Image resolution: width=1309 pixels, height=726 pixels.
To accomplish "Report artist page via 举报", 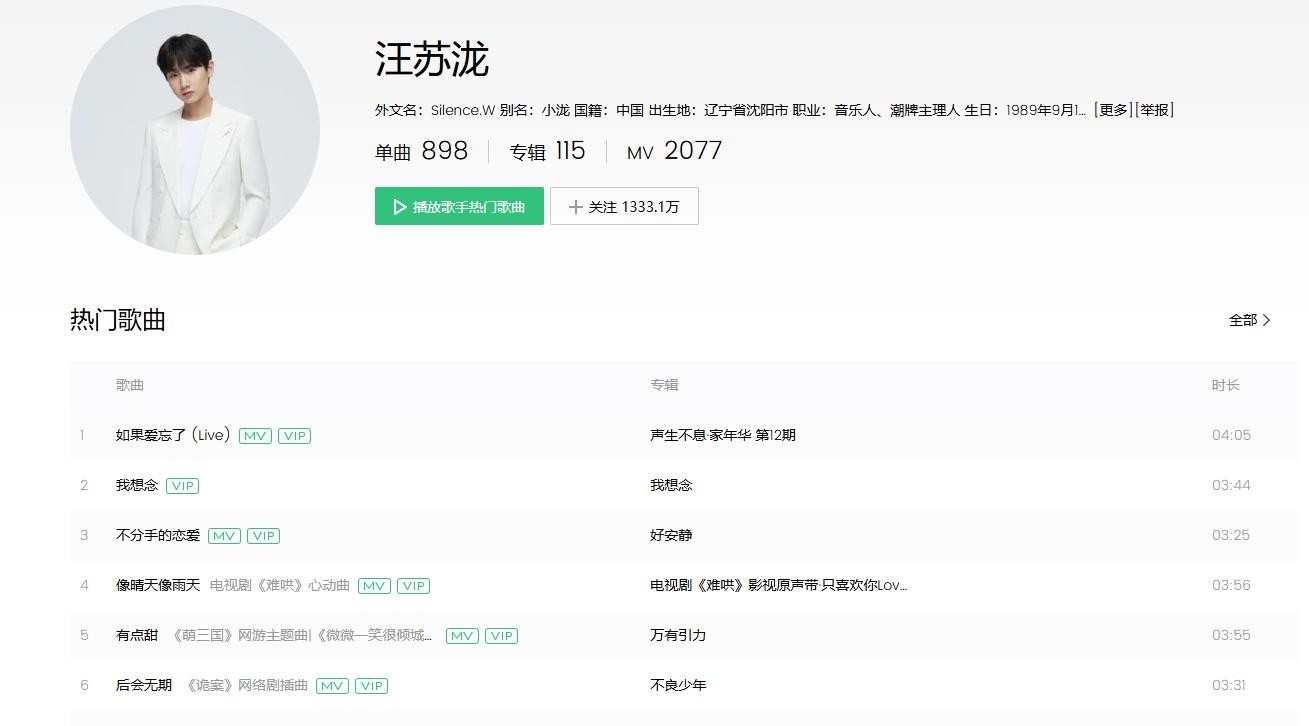I will pyautogui.click(x=1155, y=110).
